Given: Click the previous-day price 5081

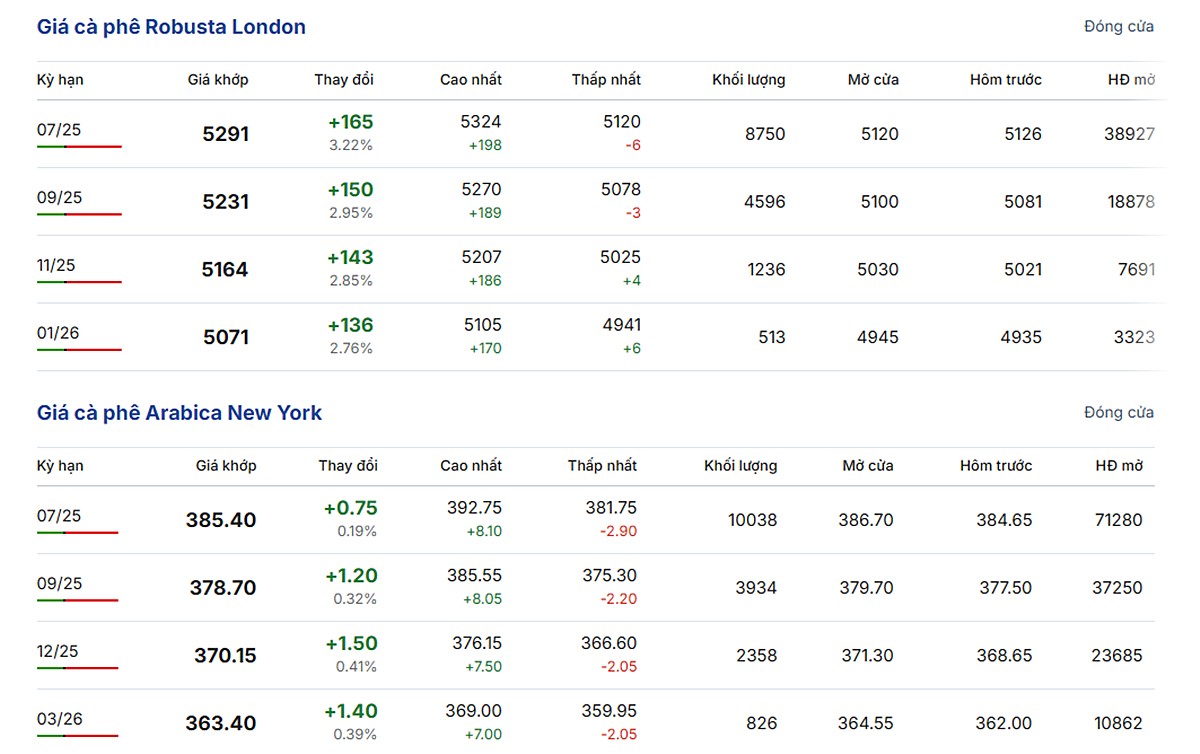Looking at the screenshot, I should coord(1021,202).
